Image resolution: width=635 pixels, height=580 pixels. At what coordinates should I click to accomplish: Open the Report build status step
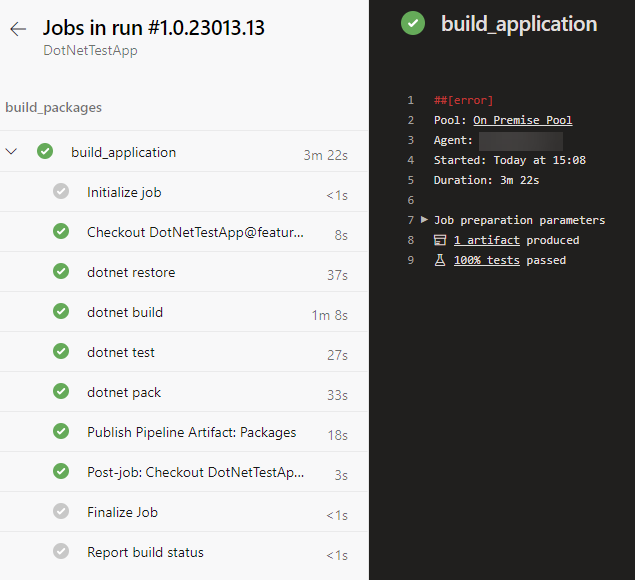tap(145, 552)
